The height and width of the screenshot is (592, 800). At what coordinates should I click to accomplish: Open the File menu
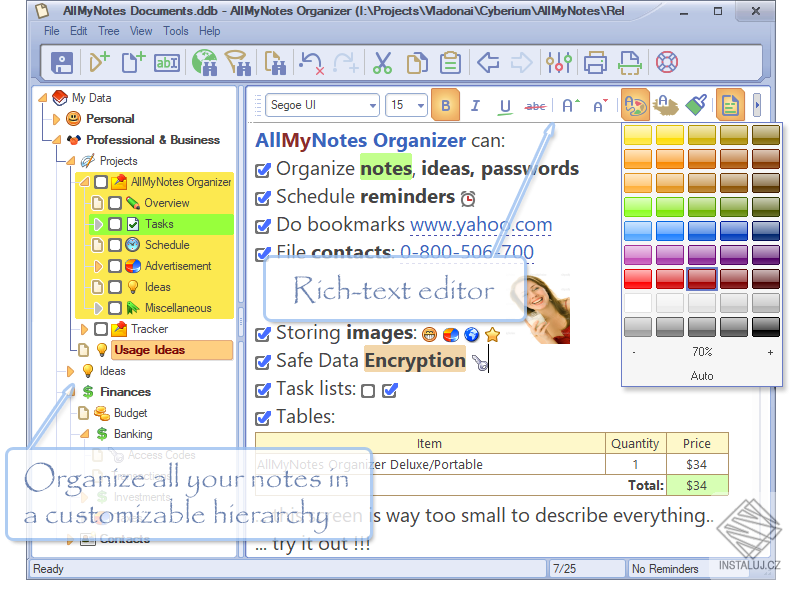tap(52, 31)
